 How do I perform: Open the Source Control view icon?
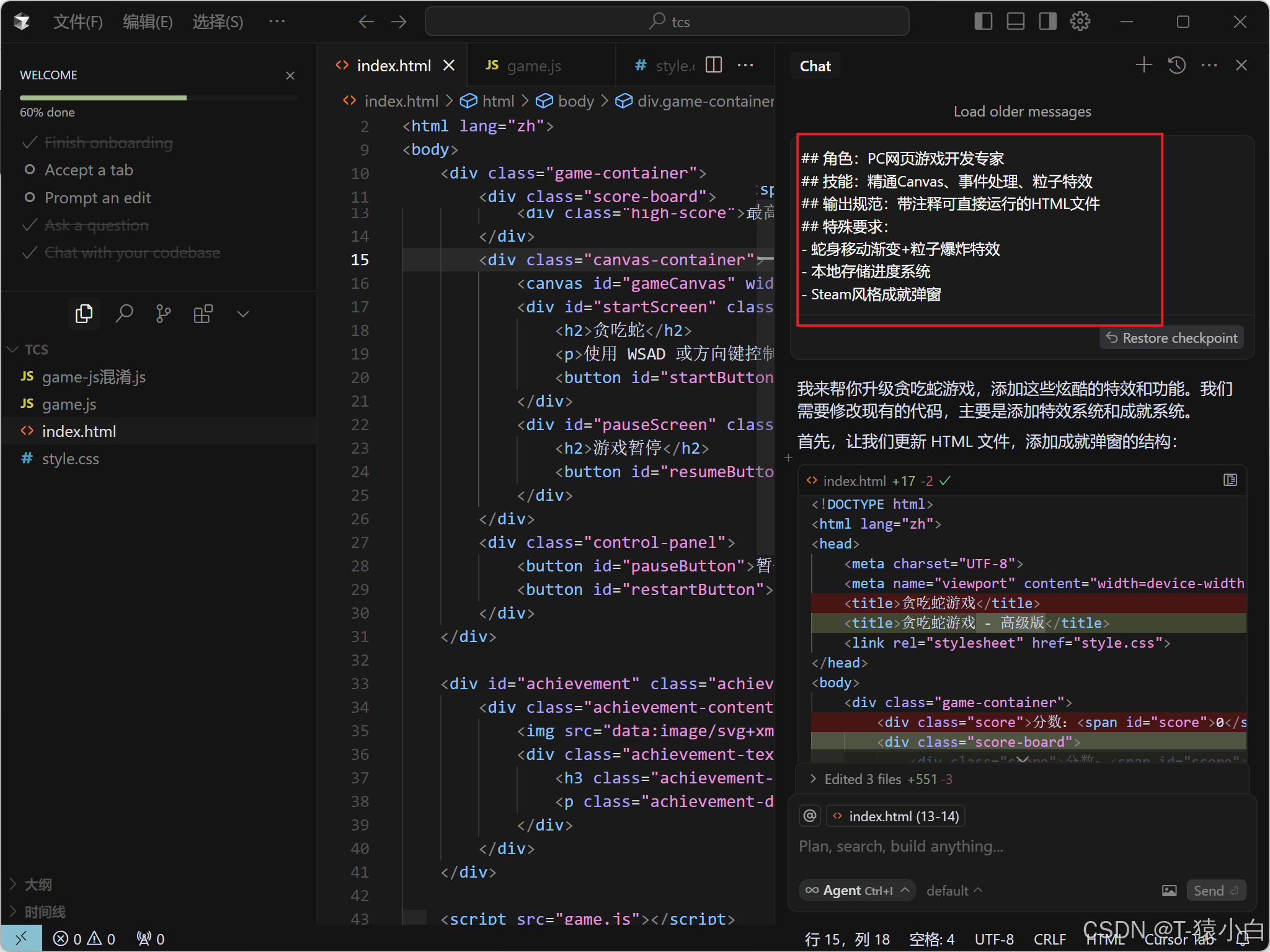tap(163, 314)
